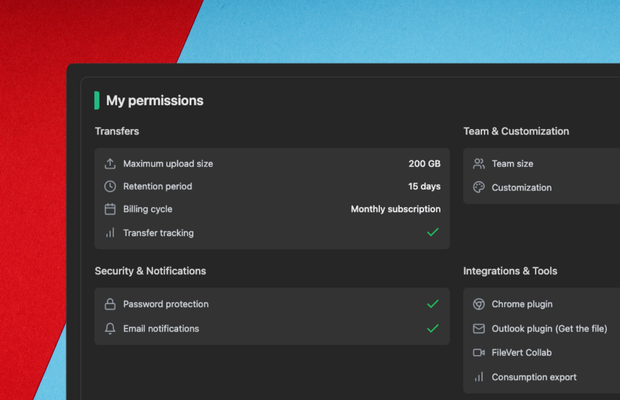The width and height of the screenshot is (620, 400).
Task: Click the palette icon next to Customization
Action: pos(479,188)
